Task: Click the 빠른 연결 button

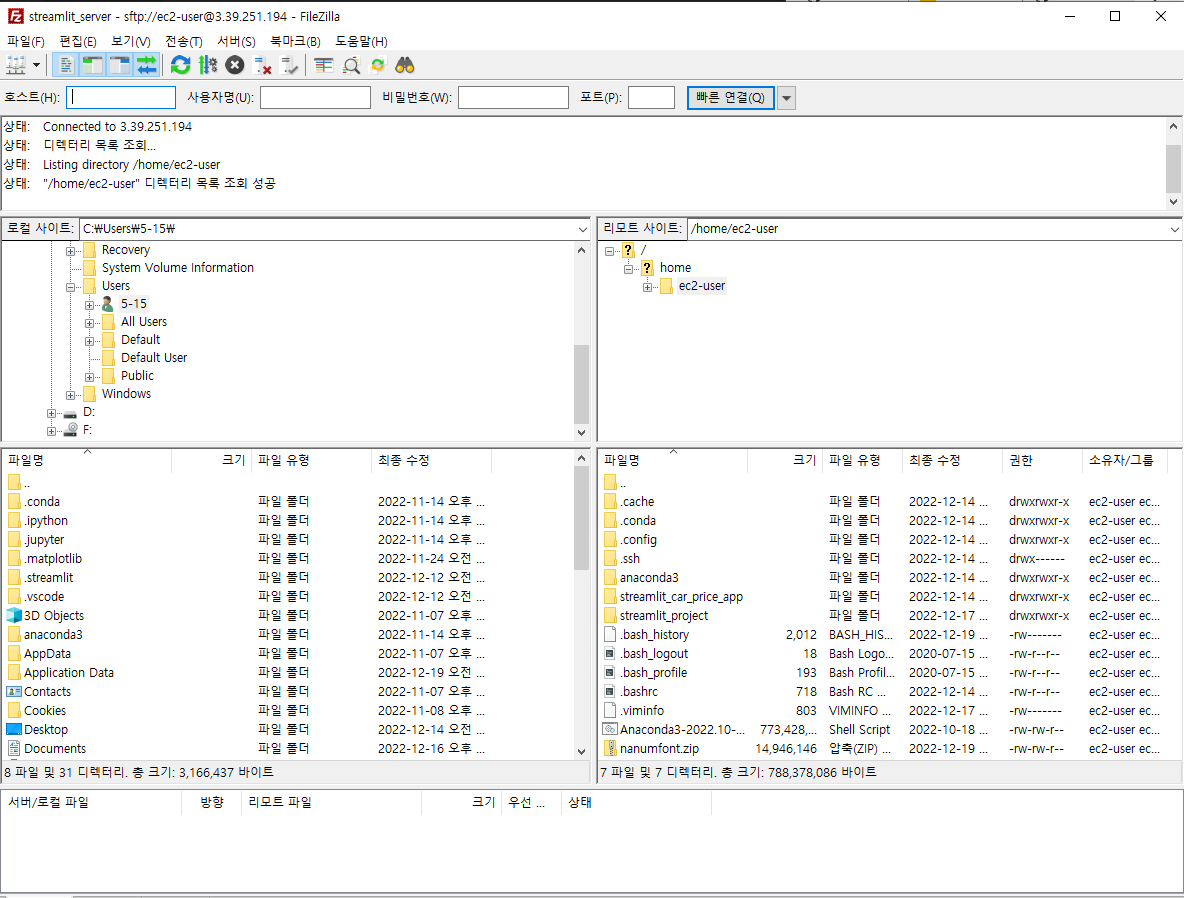Action: [x=730, y=97]
